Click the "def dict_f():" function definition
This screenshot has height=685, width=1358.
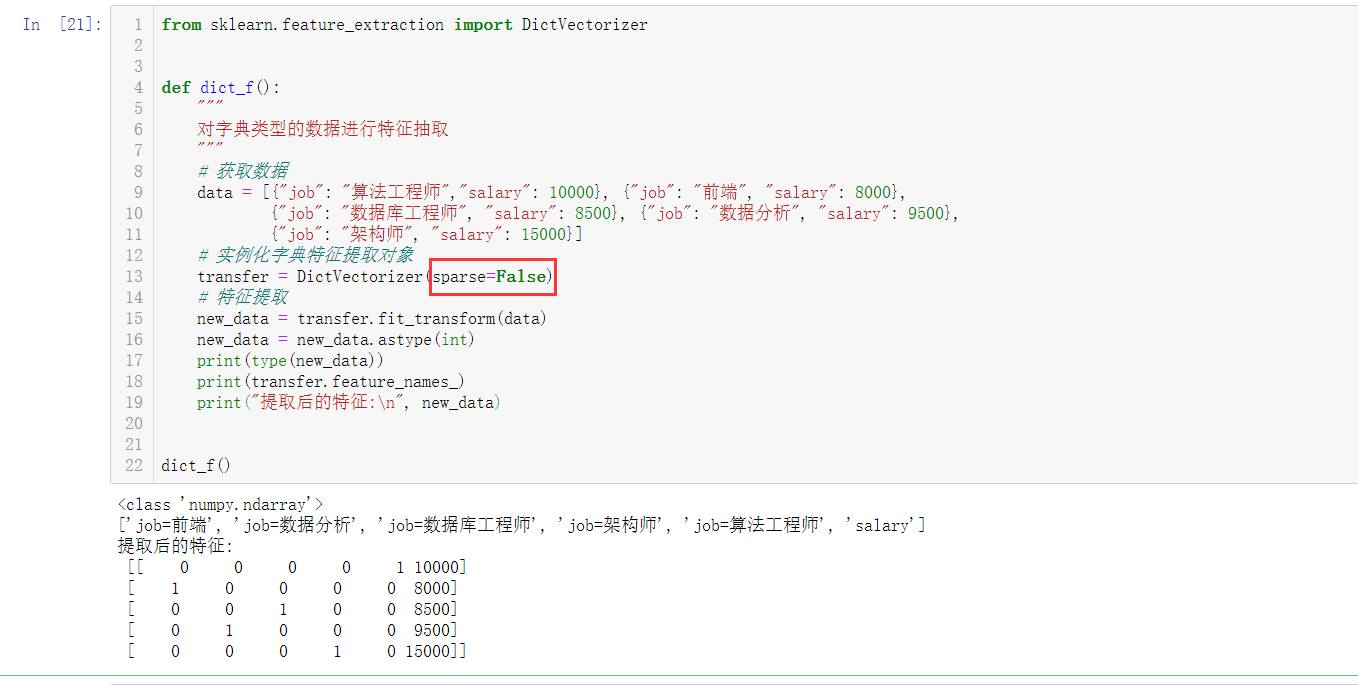[x=214, y=87]
